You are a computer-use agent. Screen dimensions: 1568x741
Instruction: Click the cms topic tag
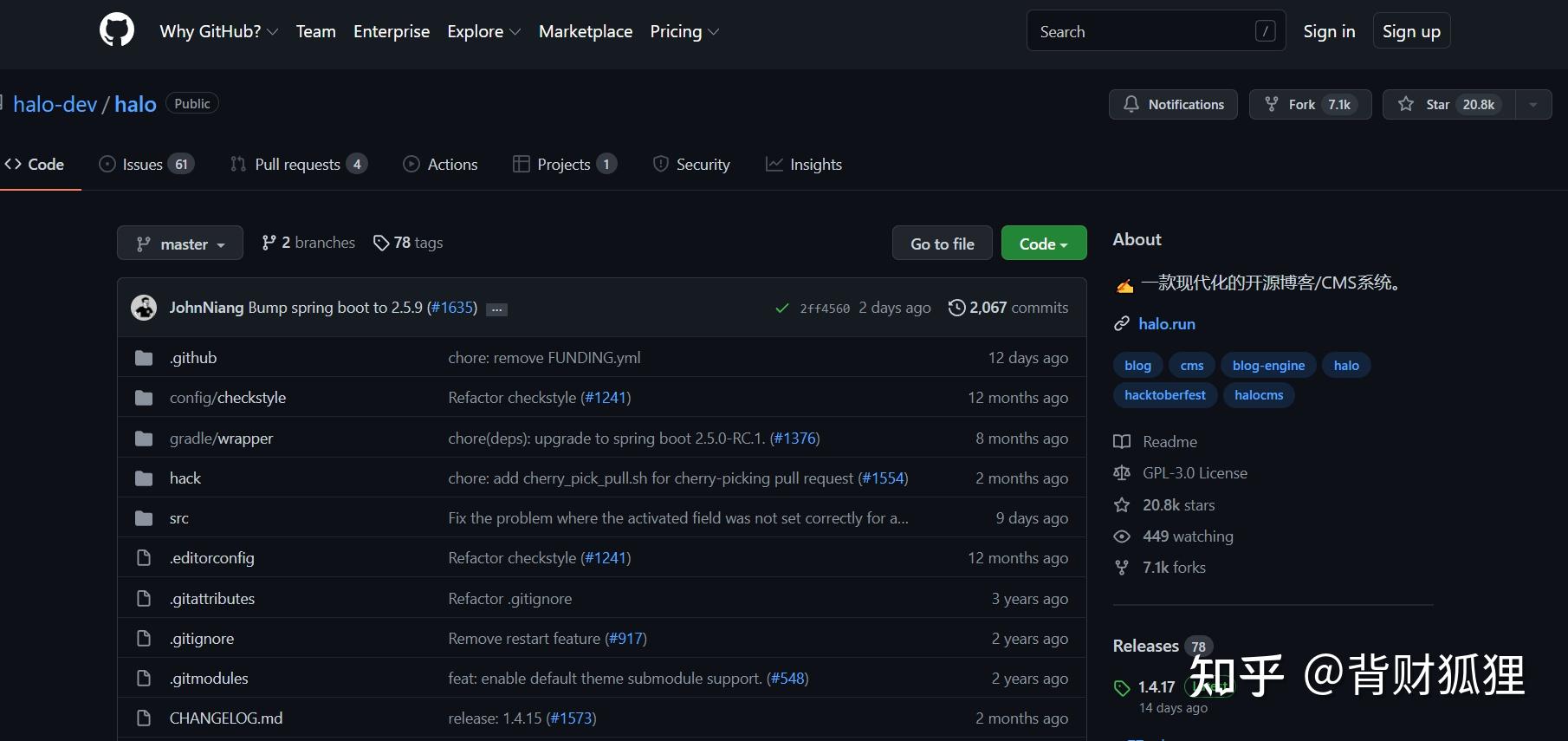(x=1192, y=366)
